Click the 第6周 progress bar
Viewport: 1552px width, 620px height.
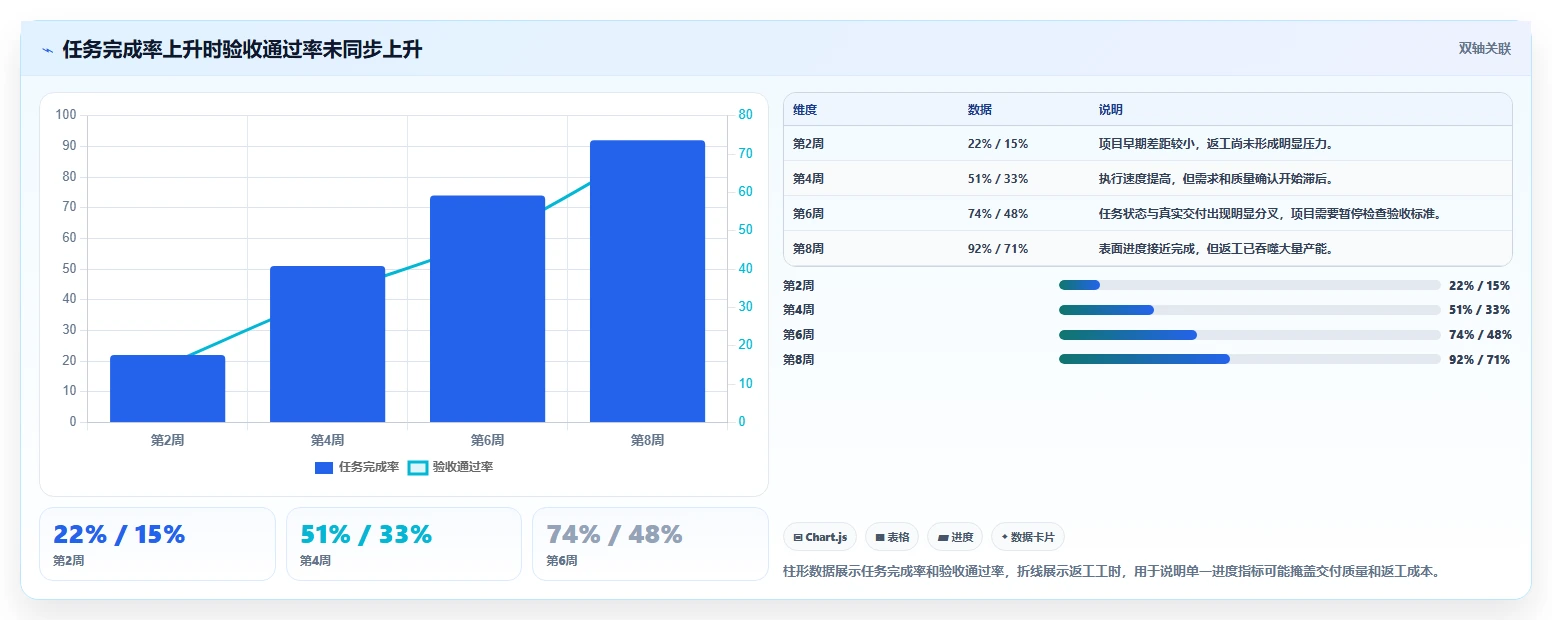(1249, 335)
